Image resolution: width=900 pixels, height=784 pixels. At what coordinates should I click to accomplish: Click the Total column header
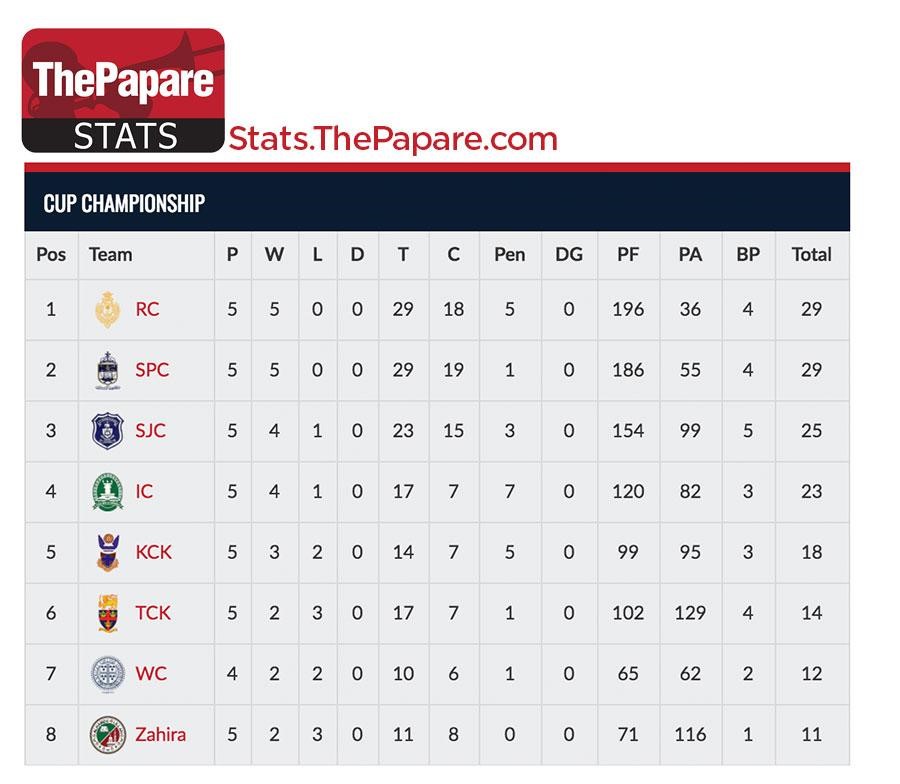[x=812, y=254]
